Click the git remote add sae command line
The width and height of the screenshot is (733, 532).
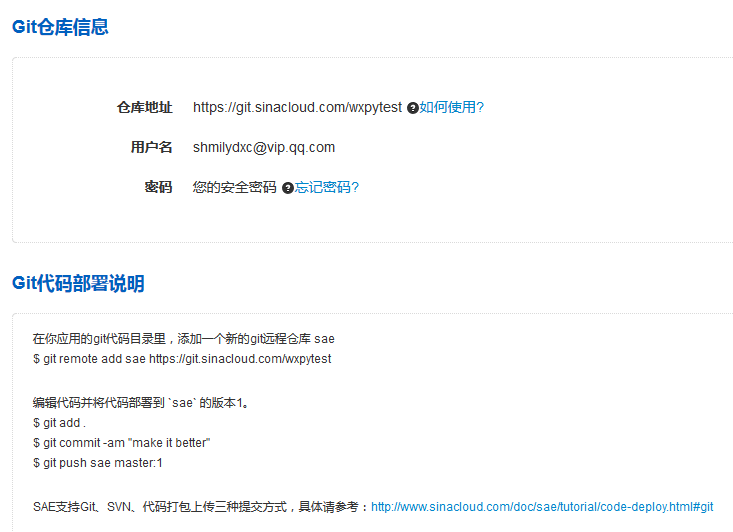182,359
